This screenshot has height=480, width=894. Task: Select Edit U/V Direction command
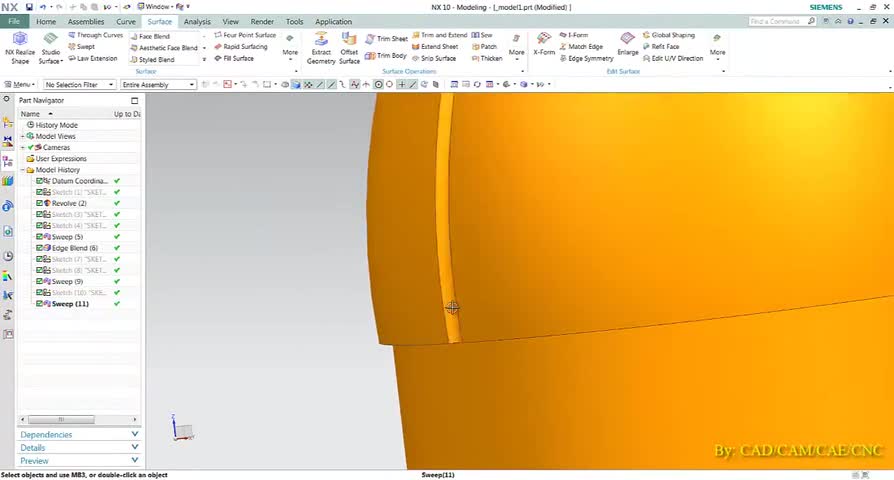click(673, 58)
